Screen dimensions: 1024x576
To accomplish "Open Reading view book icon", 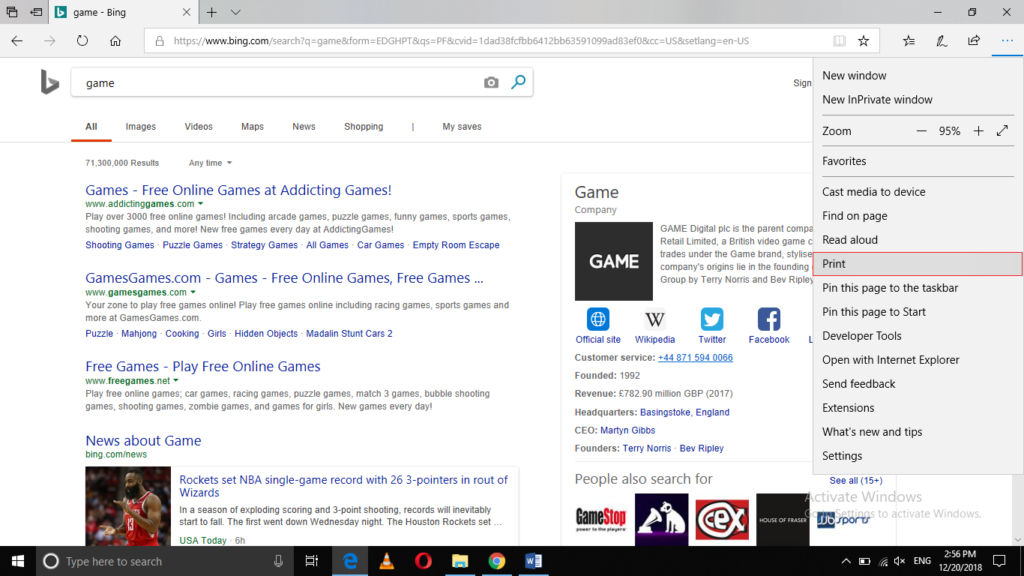I will (839, 40).
